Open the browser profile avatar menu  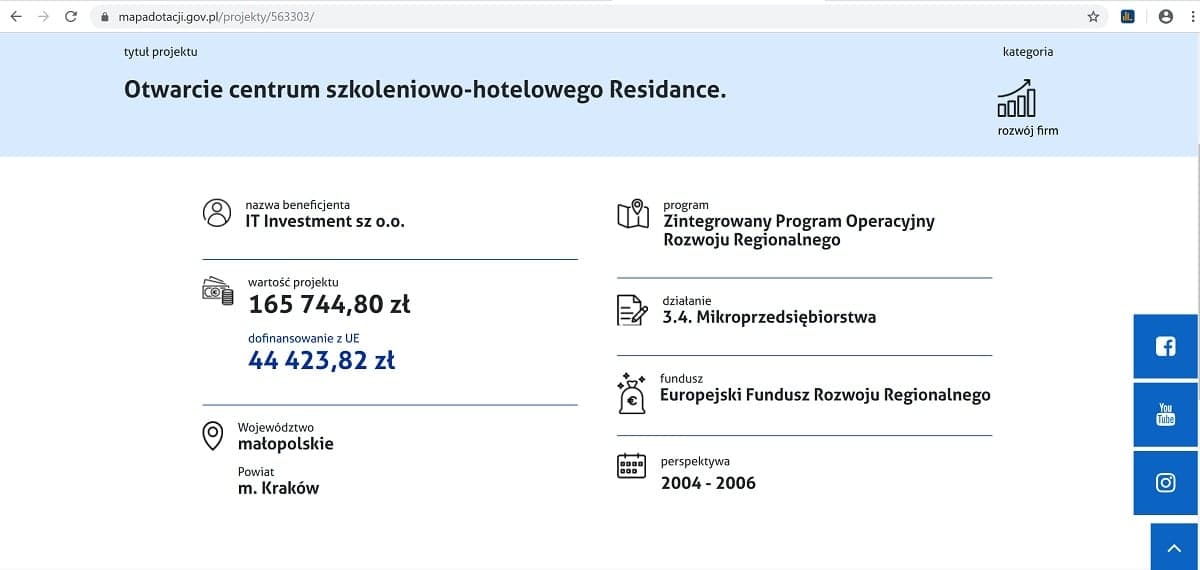pos(1165,16)
